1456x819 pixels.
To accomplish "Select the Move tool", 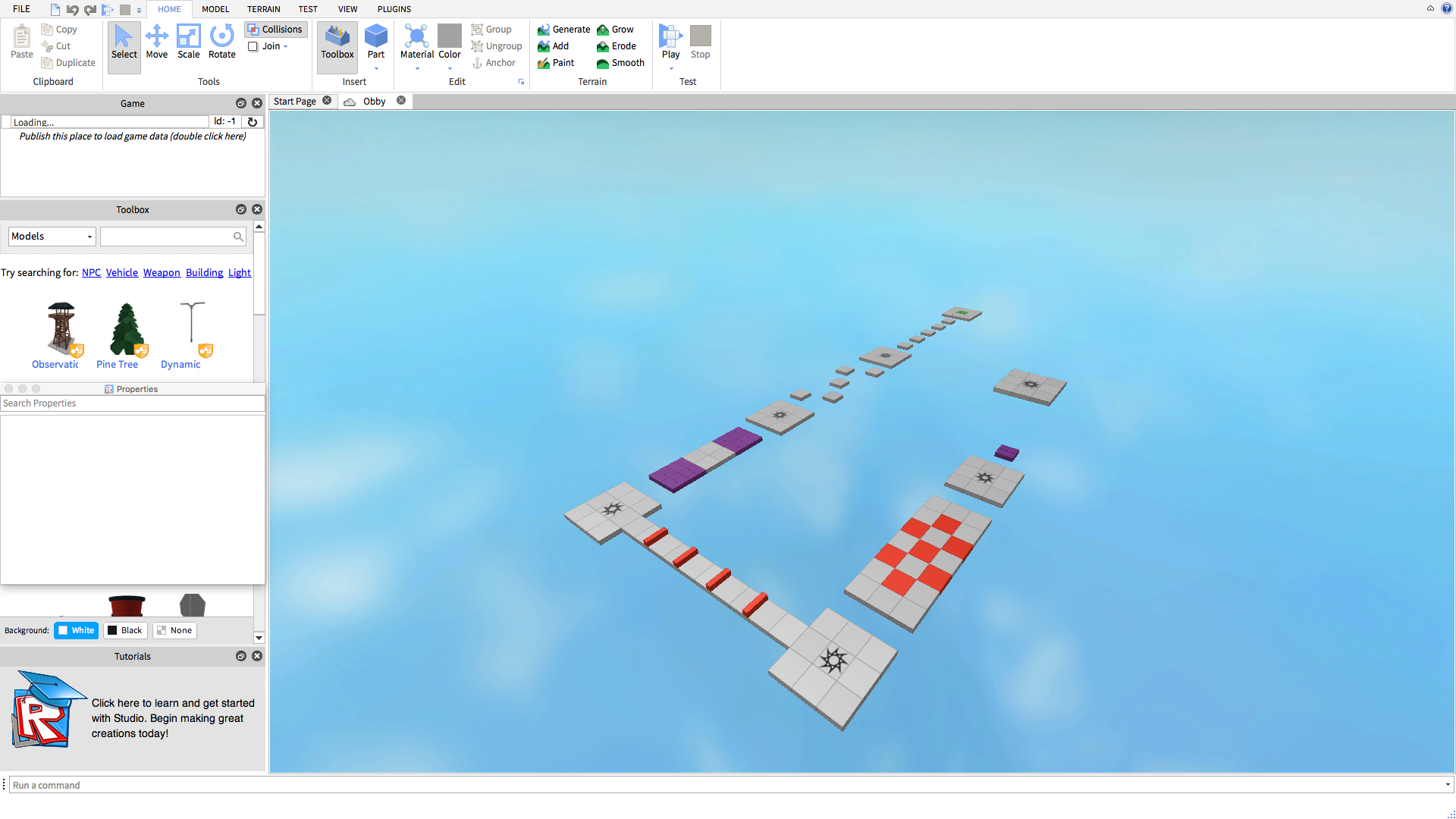I will 156,42.
